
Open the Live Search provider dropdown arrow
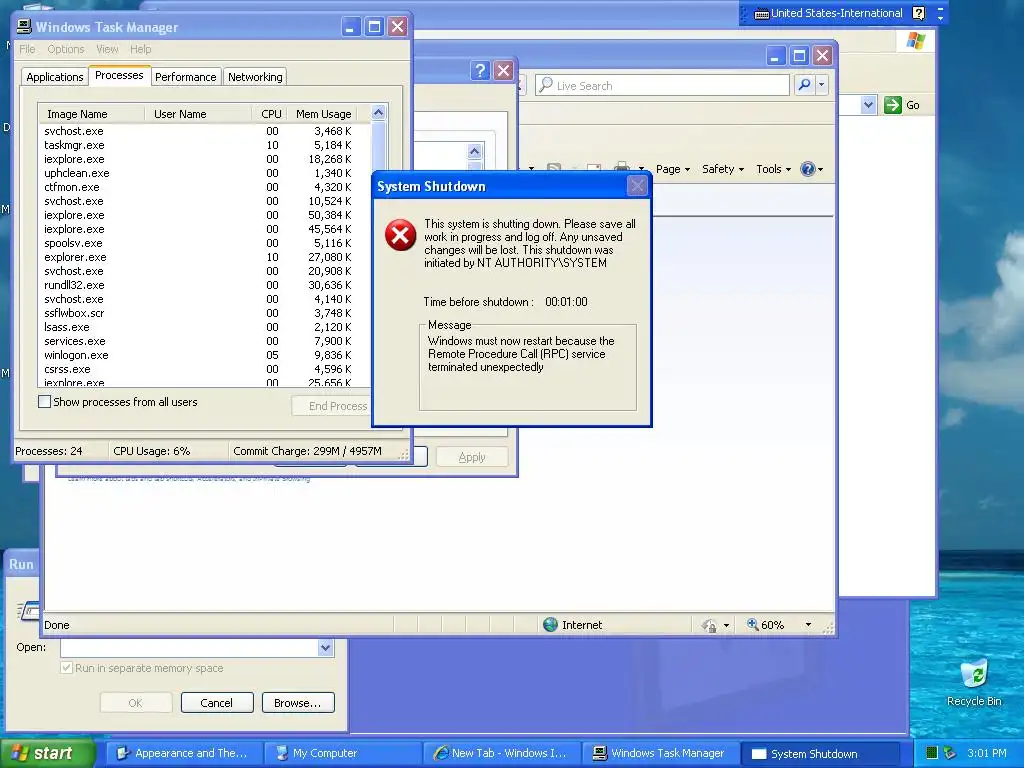coord(822,85)
